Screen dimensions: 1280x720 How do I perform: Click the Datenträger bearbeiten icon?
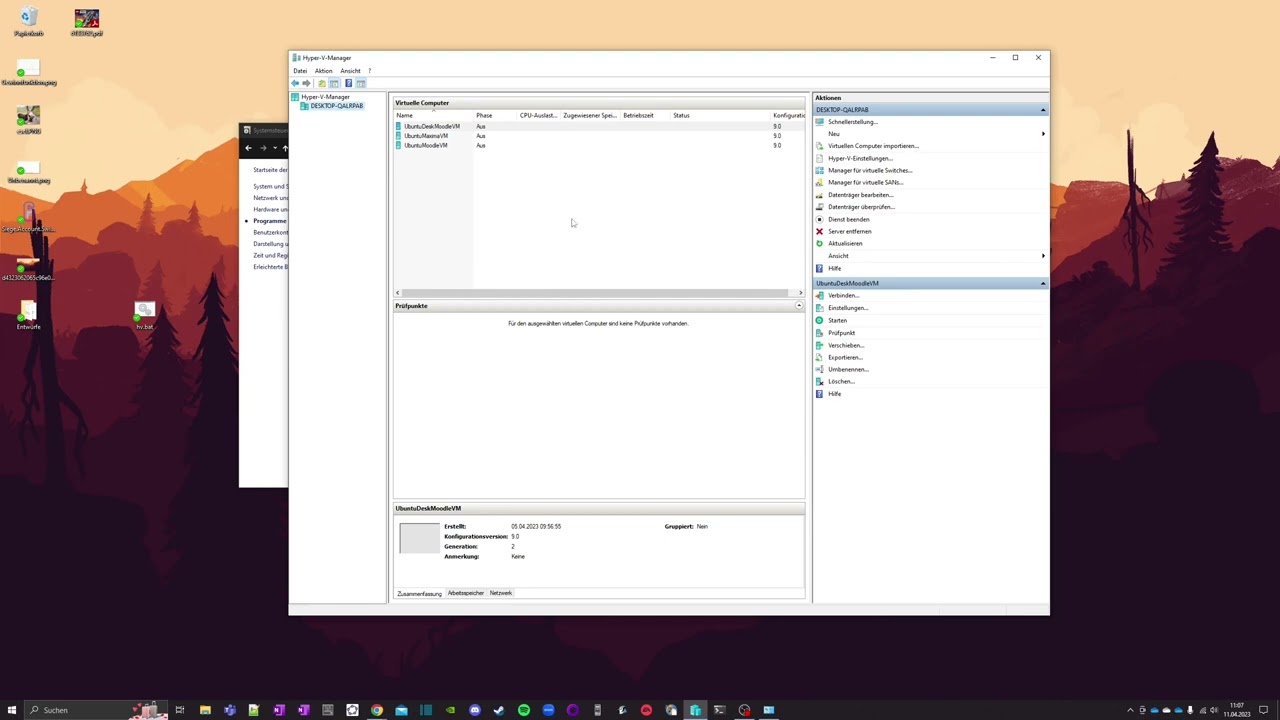coord(820,195)
